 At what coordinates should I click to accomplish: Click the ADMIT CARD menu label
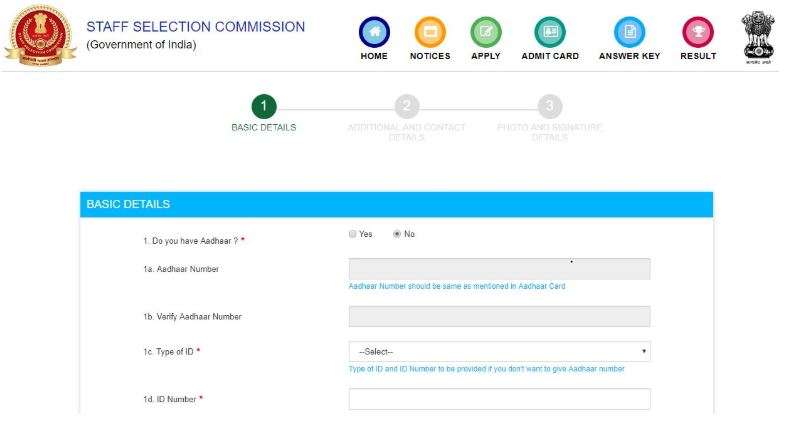click(x=550, y=56)
